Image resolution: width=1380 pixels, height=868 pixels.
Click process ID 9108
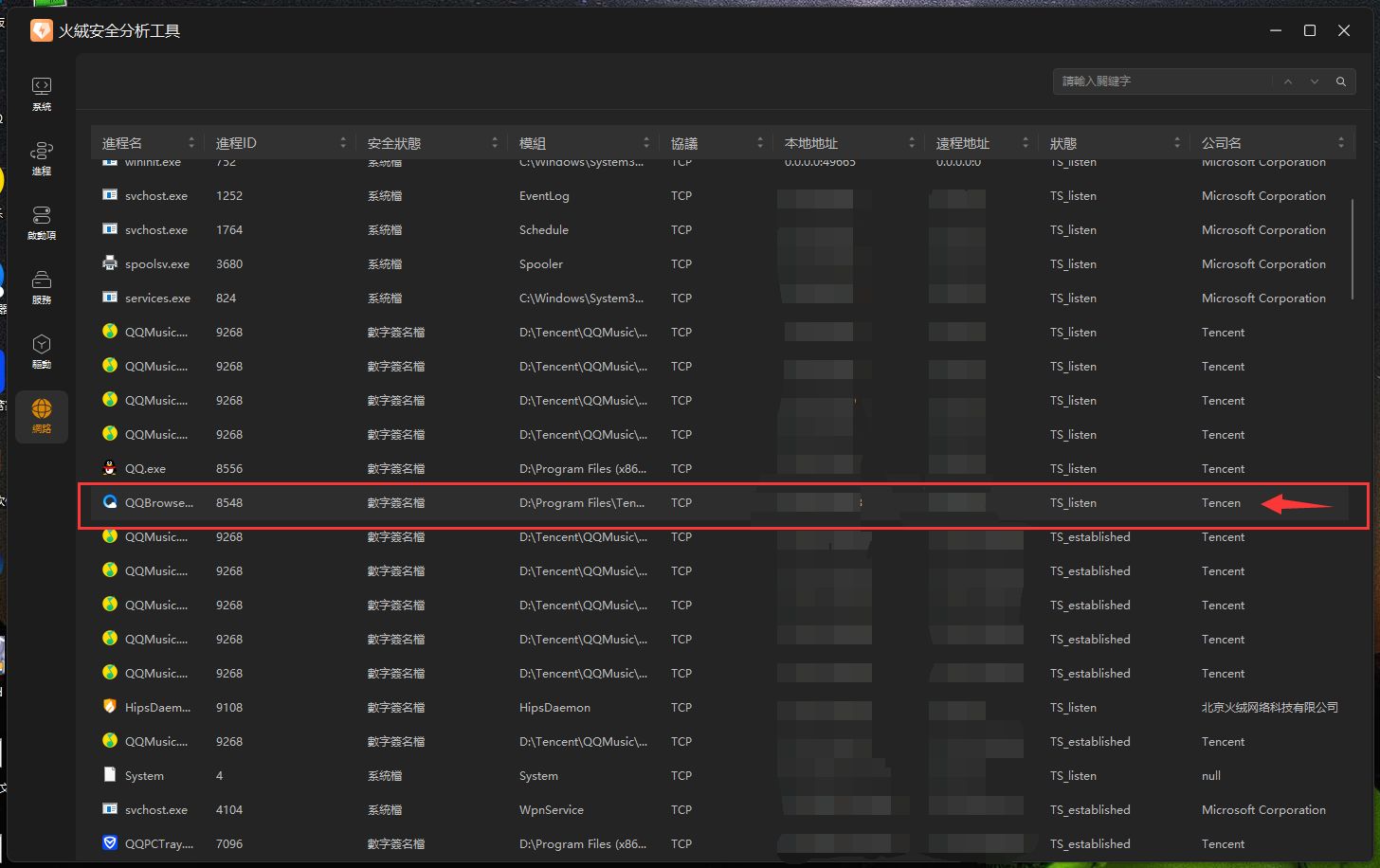click(x=229, y=708)
